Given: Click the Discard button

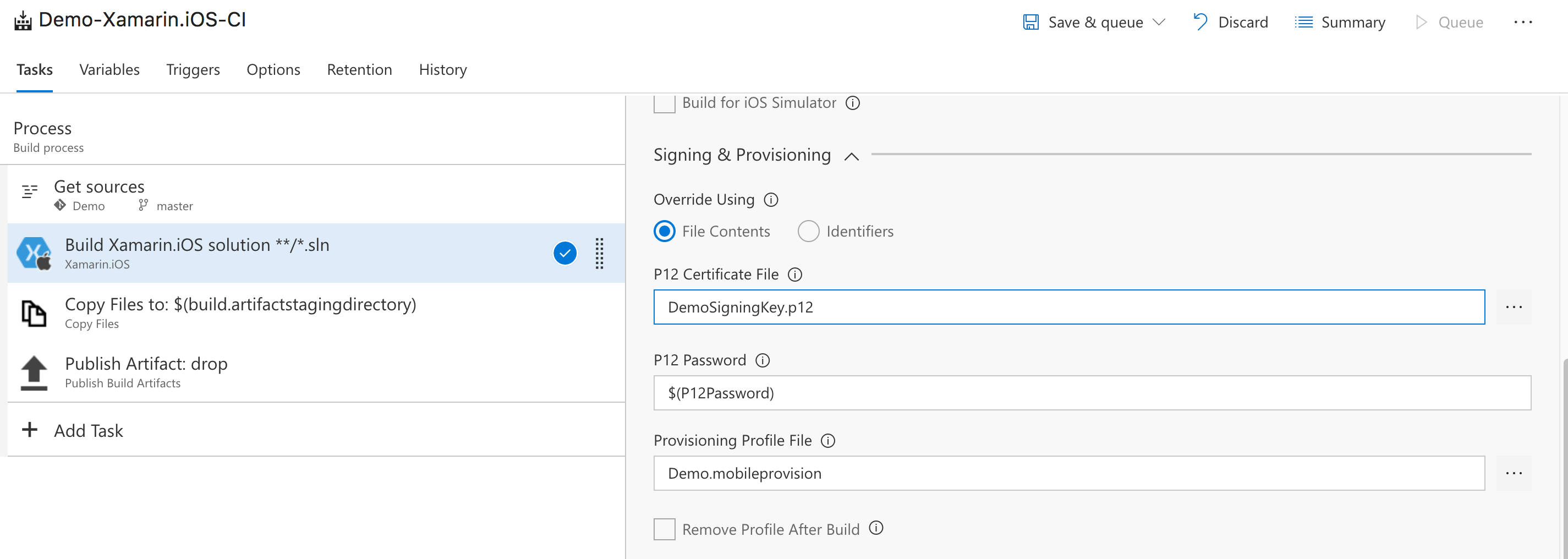Looking at the screenshot, I should tap(1244, 21).
